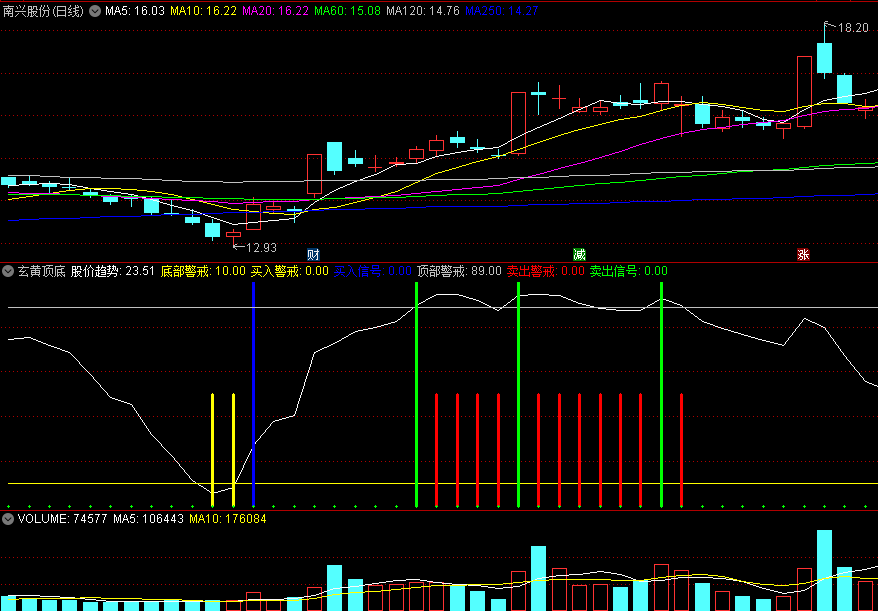
Task: Click the 卖出信号: 0.00 value
Action: (628, 272)
